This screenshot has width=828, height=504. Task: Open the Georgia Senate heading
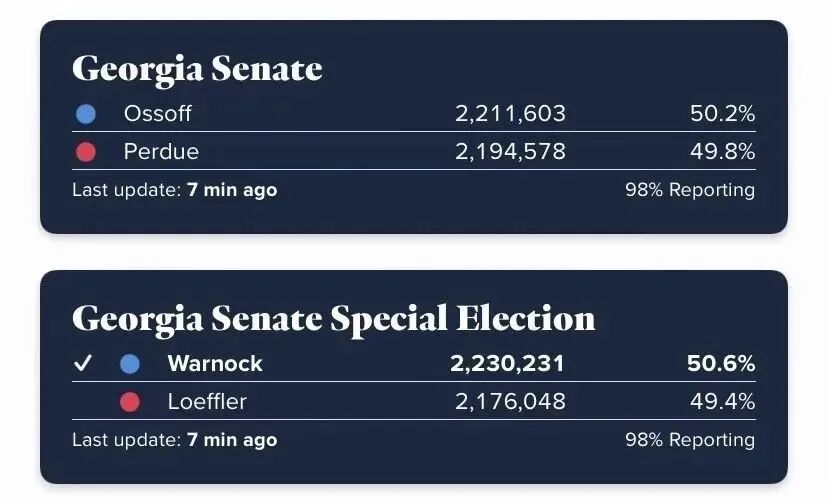click(197, 69)
